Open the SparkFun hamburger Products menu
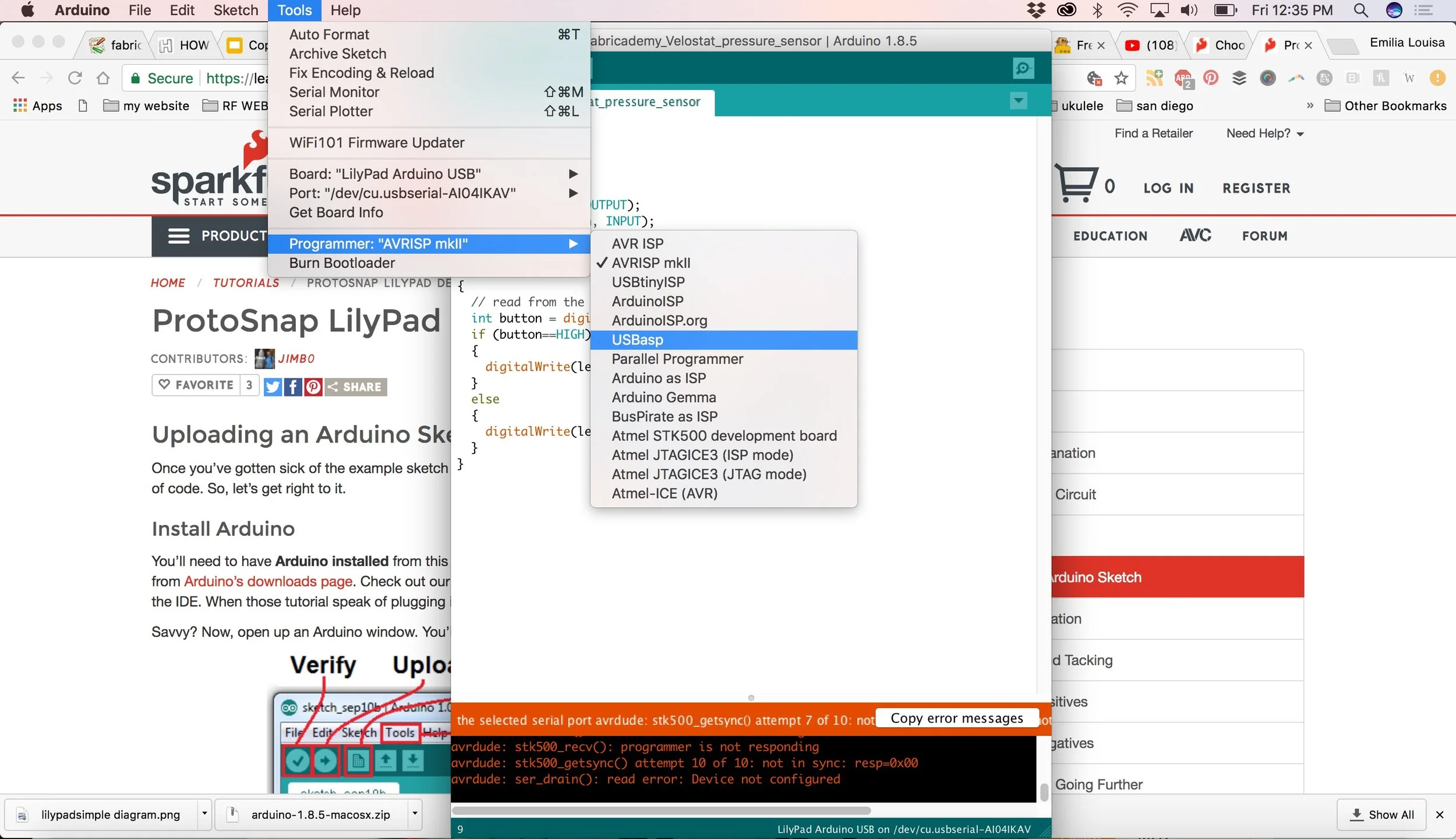This screenshot has width=1456, height=839. (x=179, y=236)
